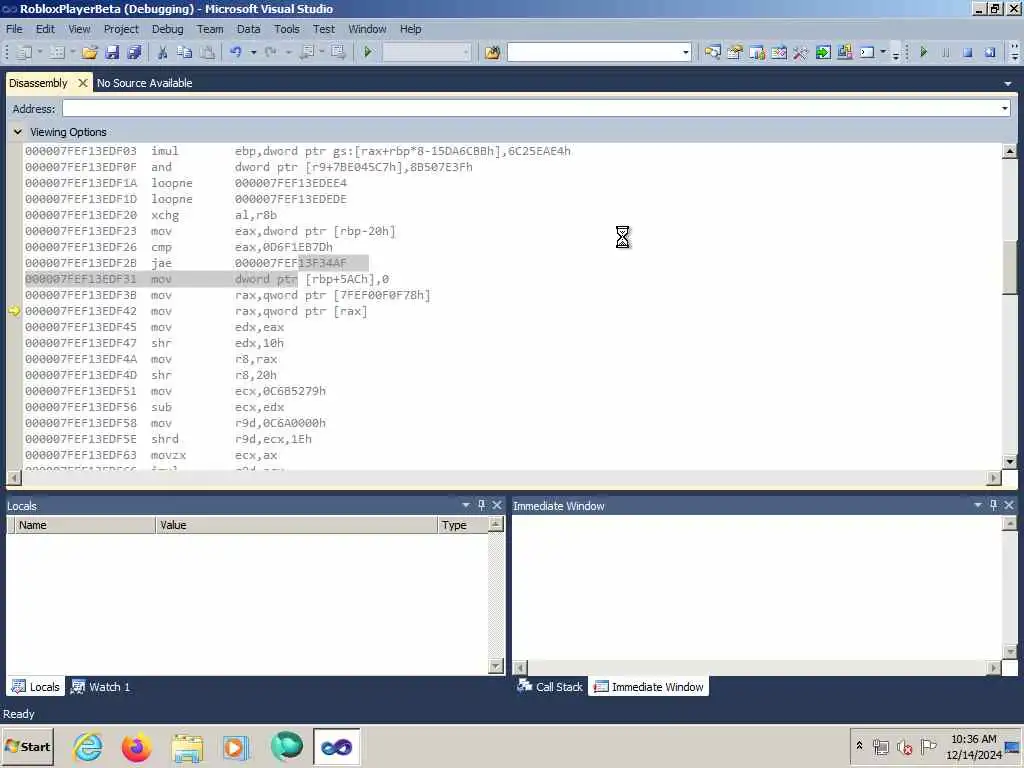Toggle auto-hide pin on Locals panel
This screenshot has height=768, width=1024.
[481, 505]
